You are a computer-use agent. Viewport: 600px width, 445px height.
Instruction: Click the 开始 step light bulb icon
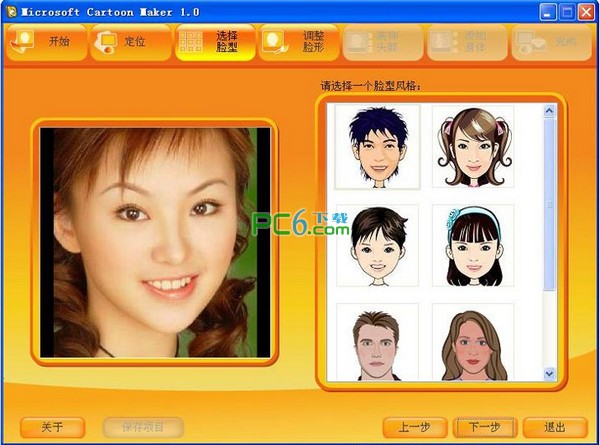point(22,42)
